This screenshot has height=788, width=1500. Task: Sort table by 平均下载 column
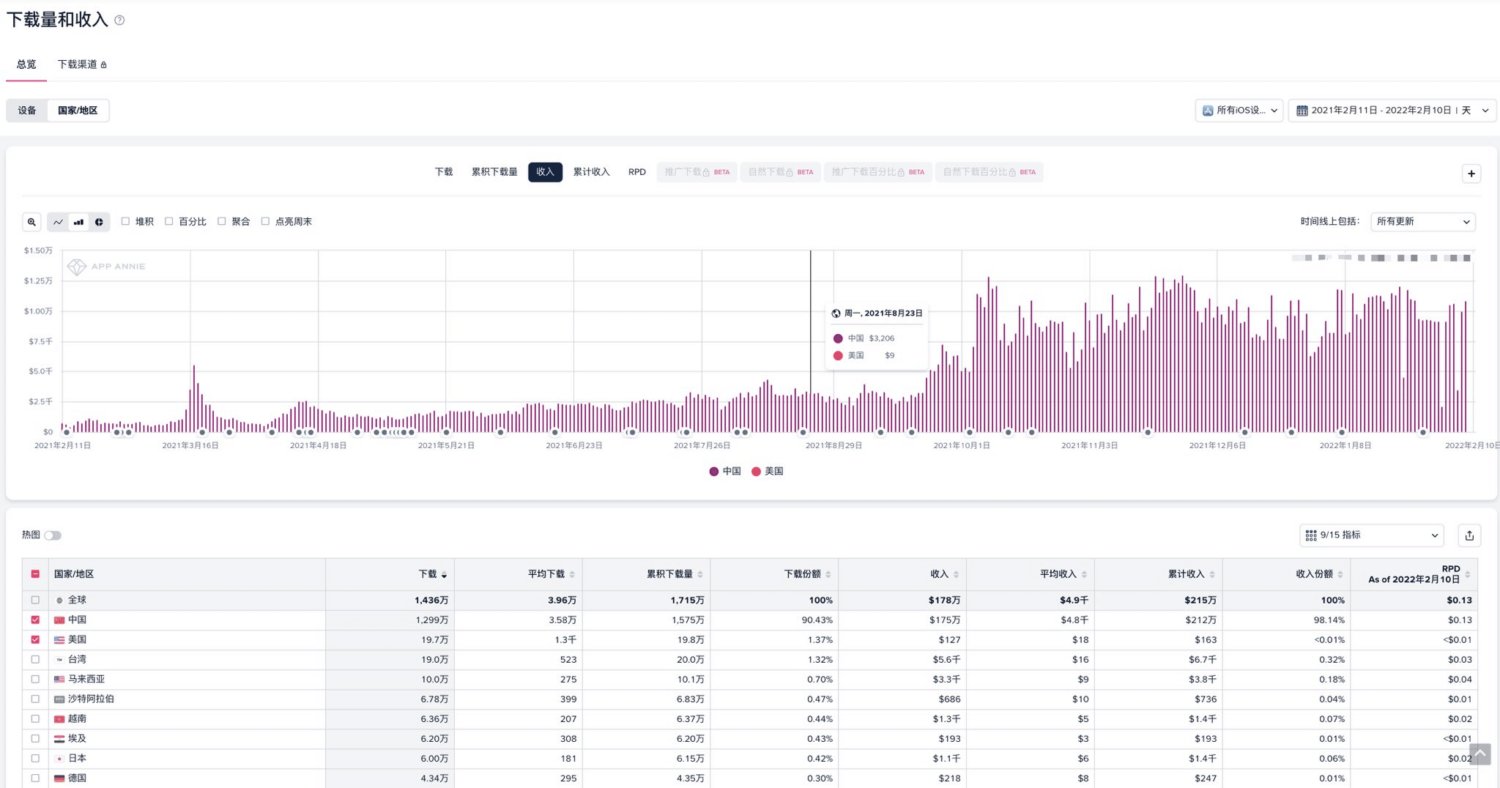pos(572,575)
